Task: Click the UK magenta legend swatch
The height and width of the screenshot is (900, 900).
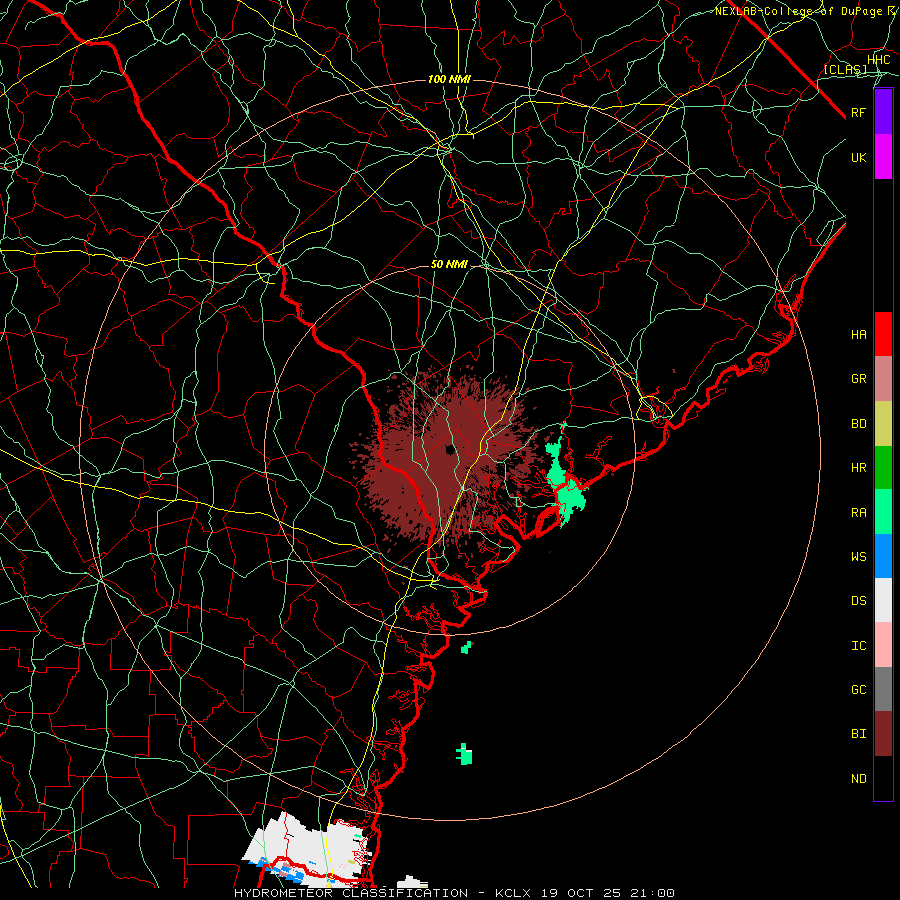Action: 883,157
